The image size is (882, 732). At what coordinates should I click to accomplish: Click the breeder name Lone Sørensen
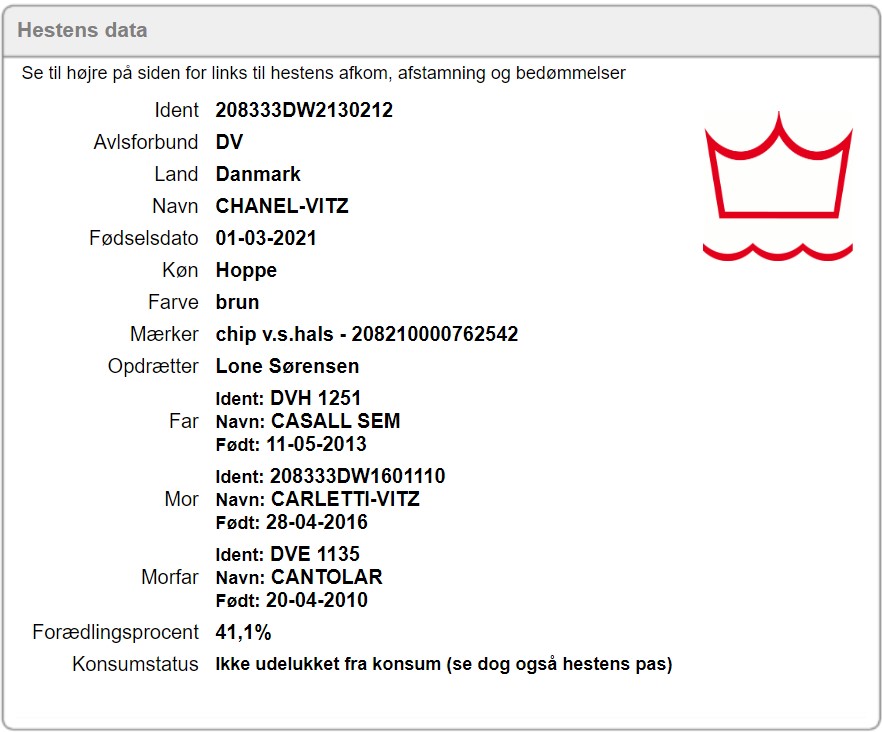click(x=287, y=366)
